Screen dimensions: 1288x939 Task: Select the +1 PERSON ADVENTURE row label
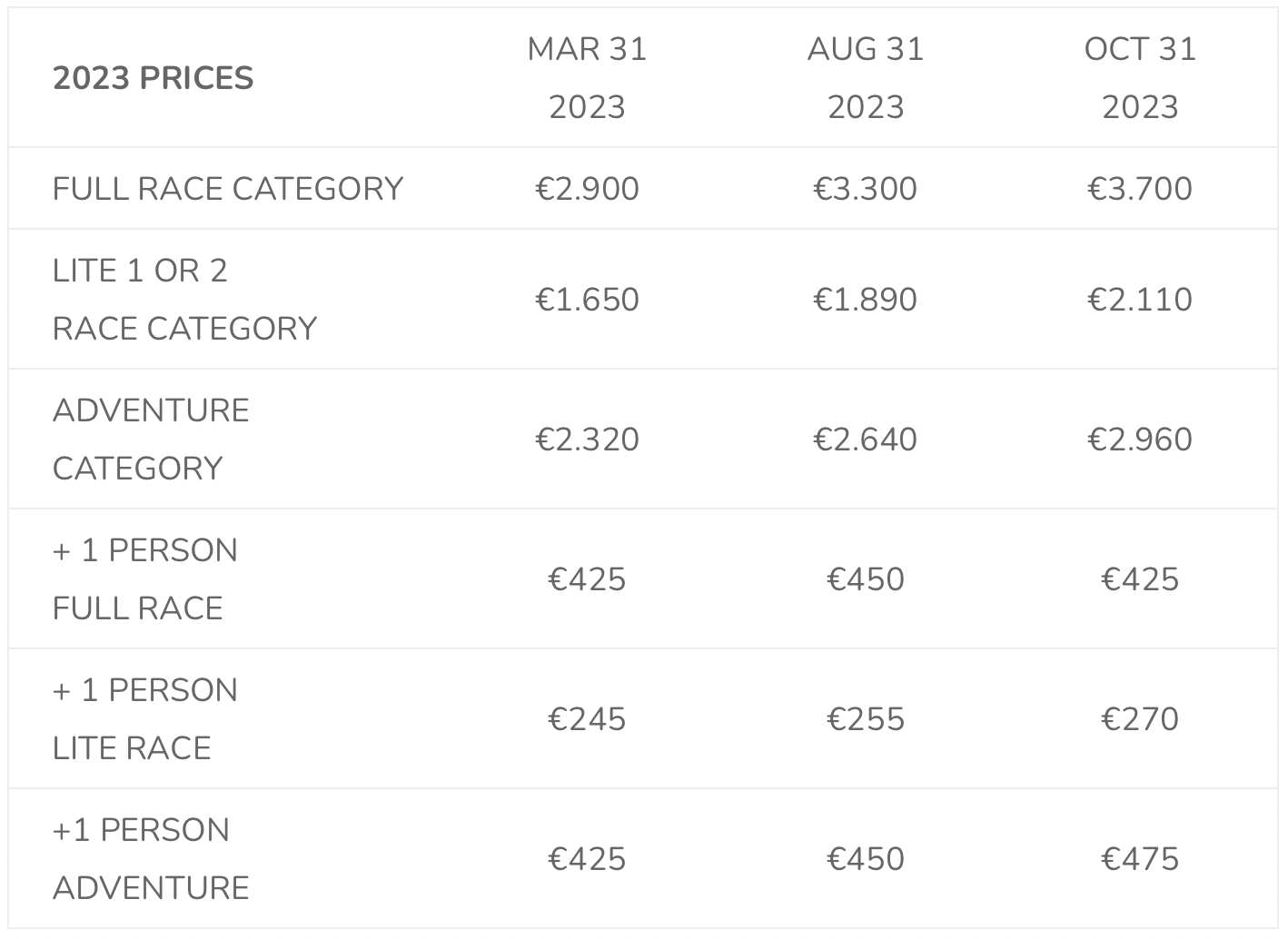[151, 859]
